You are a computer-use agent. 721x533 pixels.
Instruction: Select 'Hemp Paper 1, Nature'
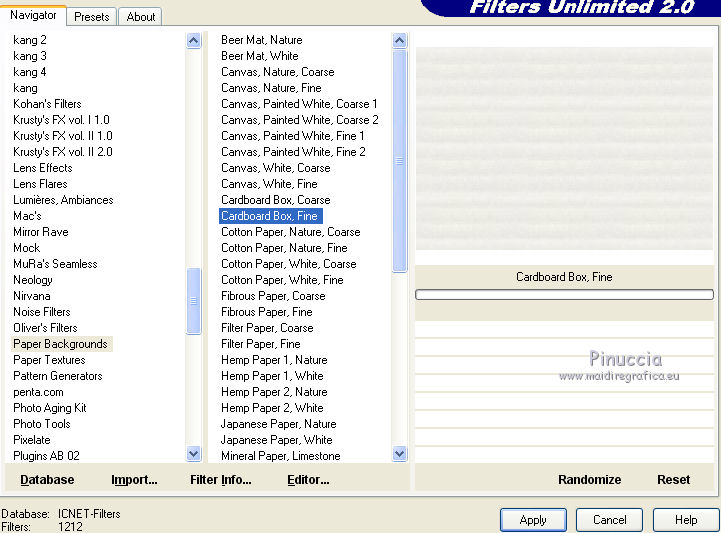(x=274, y=360)
